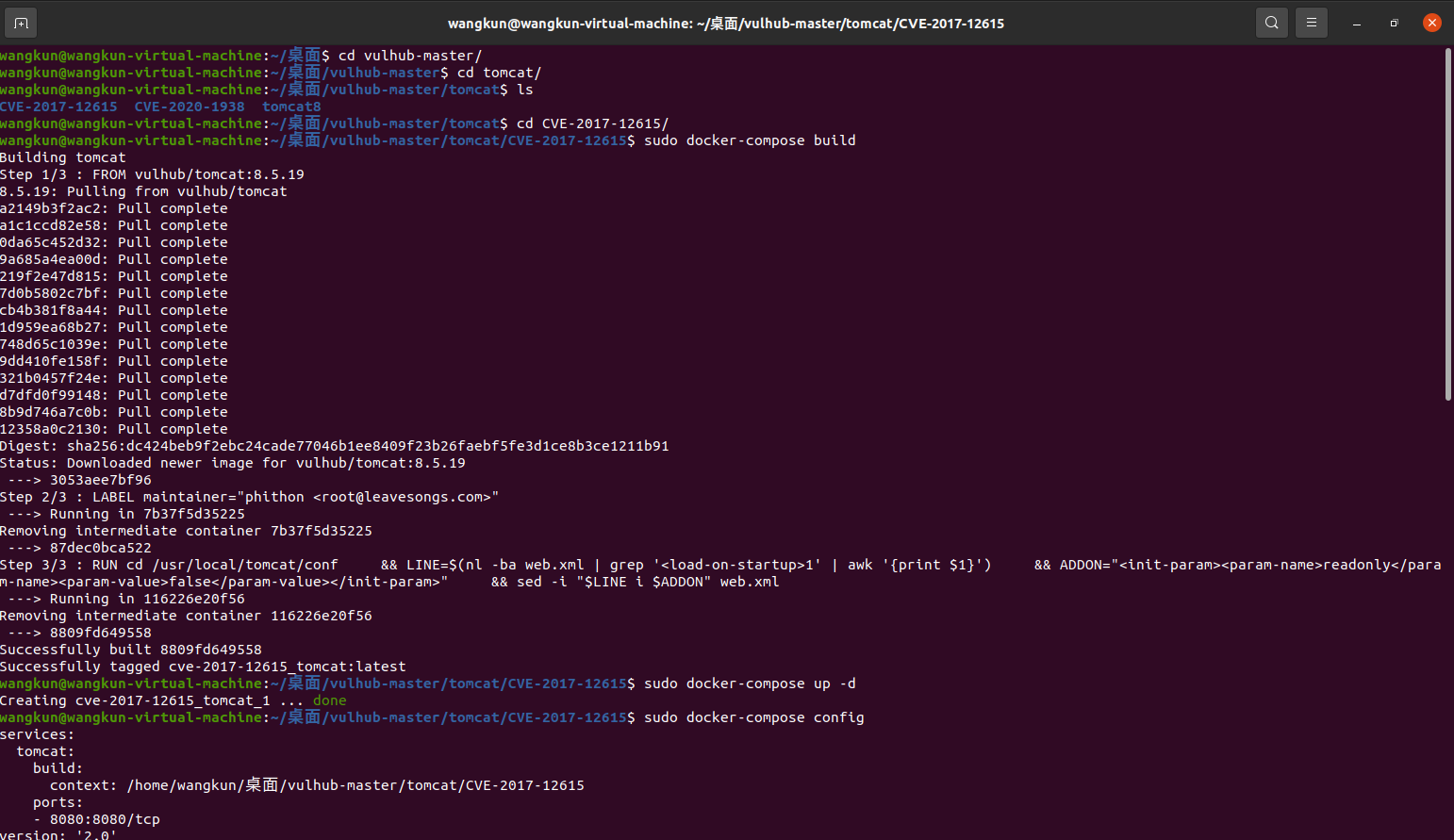This screenshot has height=840, width=1454.
Task: Click the '---> 3053aee7bf96' line
Action: point(80,480)
